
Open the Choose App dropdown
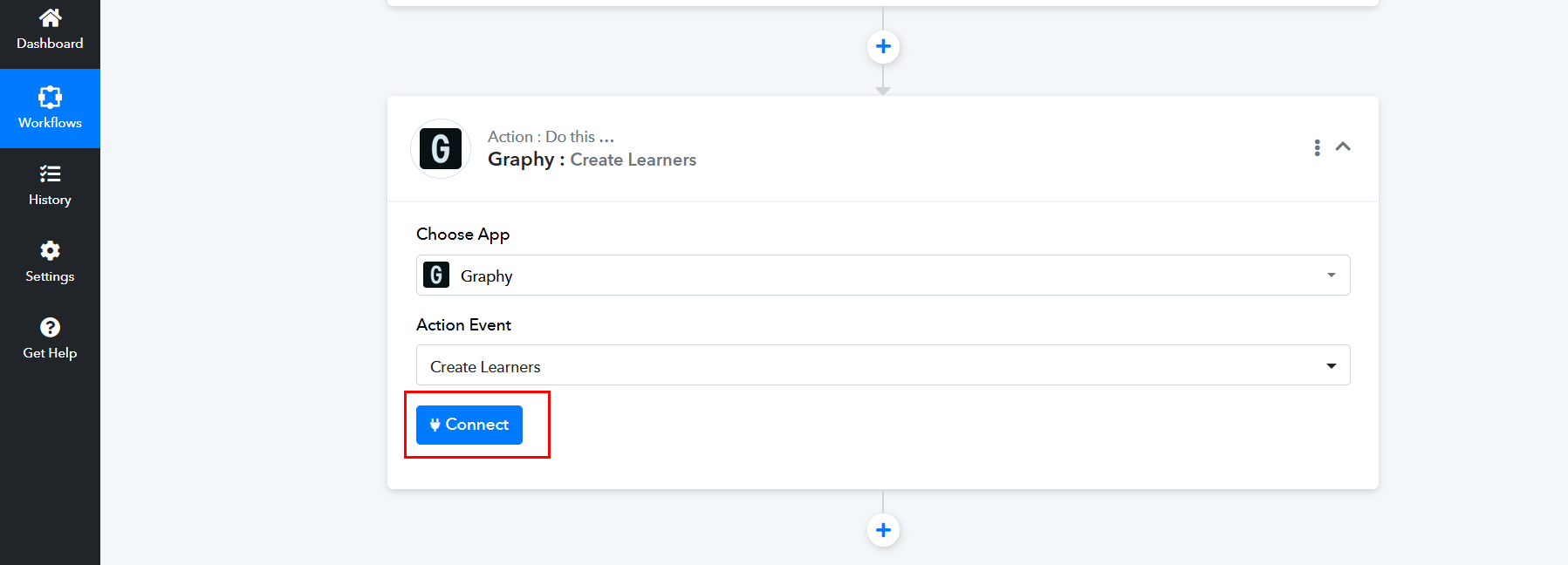click(882, 276)
